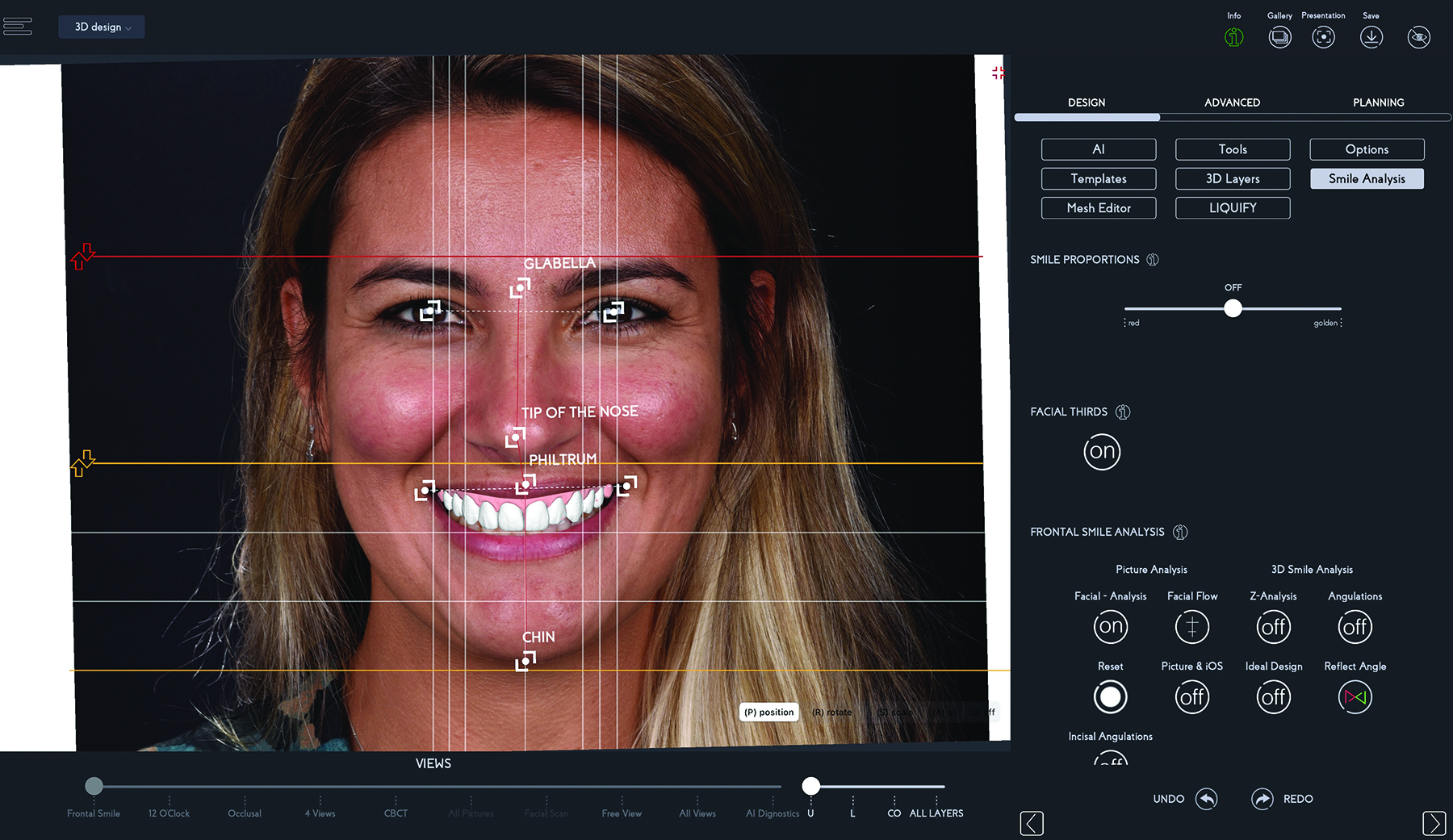Switch to the ADVANCED tab

(1232, 102)
